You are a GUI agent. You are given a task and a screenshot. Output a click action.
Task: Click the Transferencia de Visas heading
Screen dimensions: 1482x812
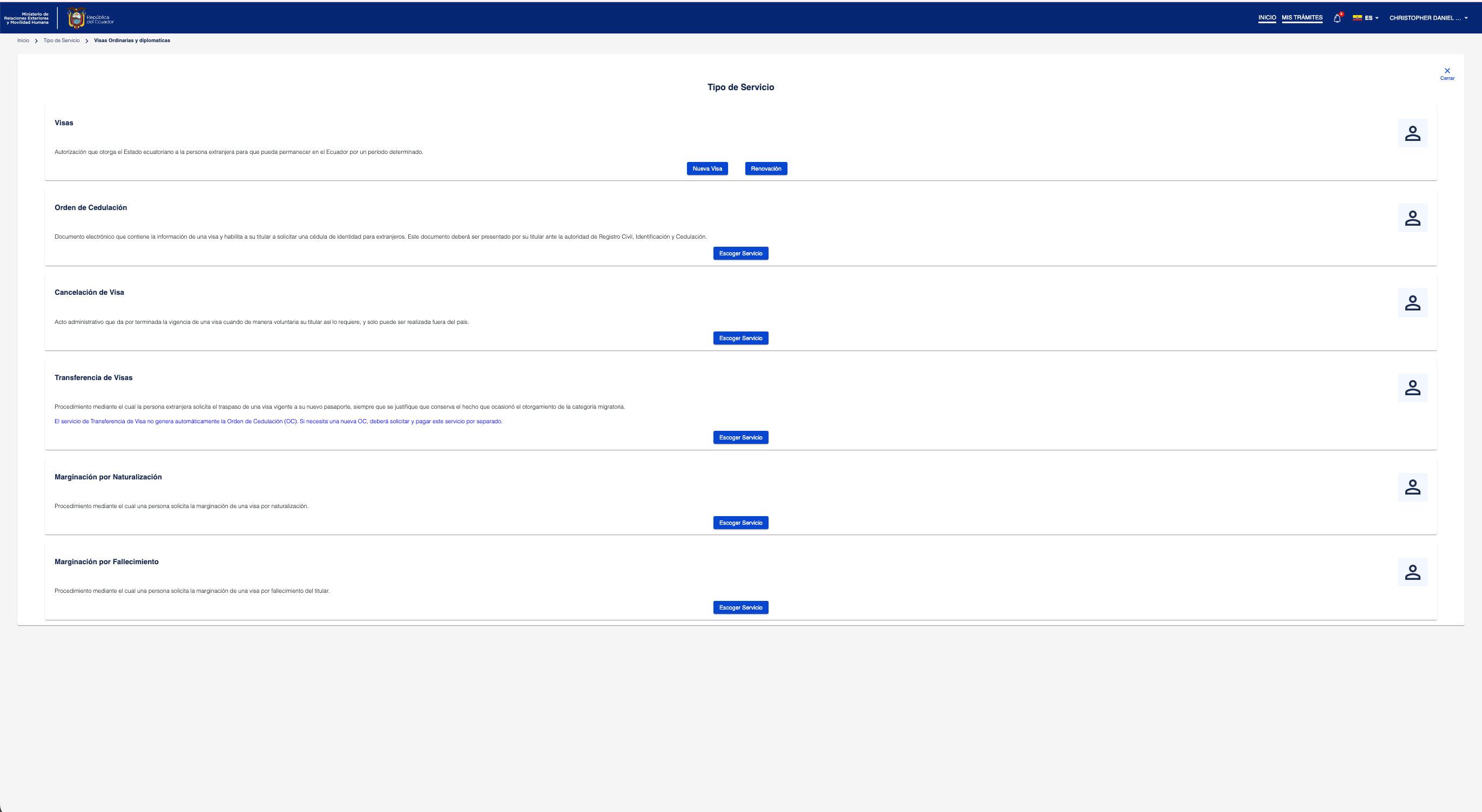click(x=93, y=378)
